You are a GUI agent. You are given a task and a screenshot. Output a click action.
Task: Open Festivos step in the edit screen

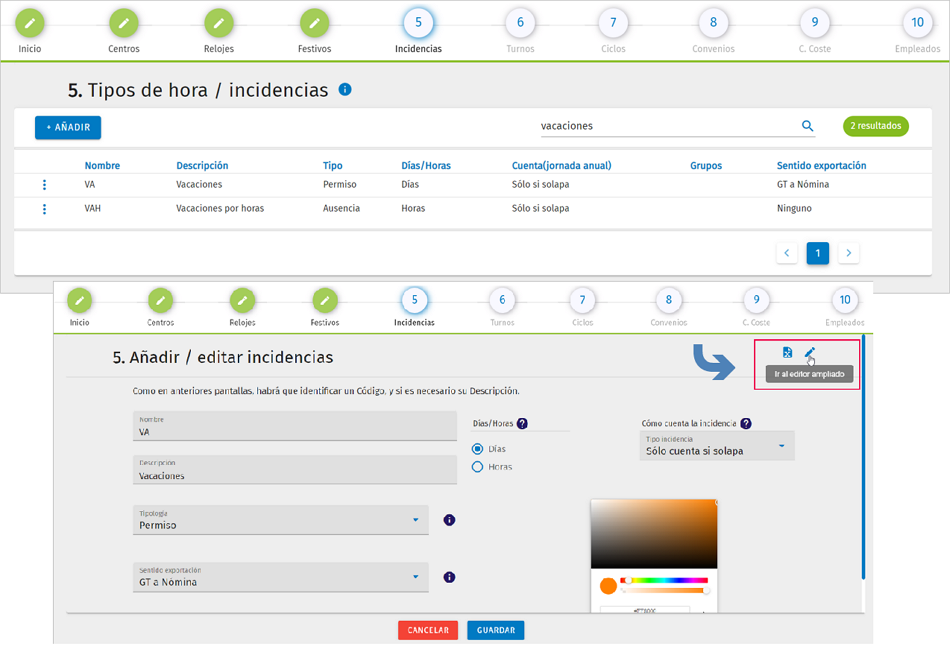click(x=325, y=301)
